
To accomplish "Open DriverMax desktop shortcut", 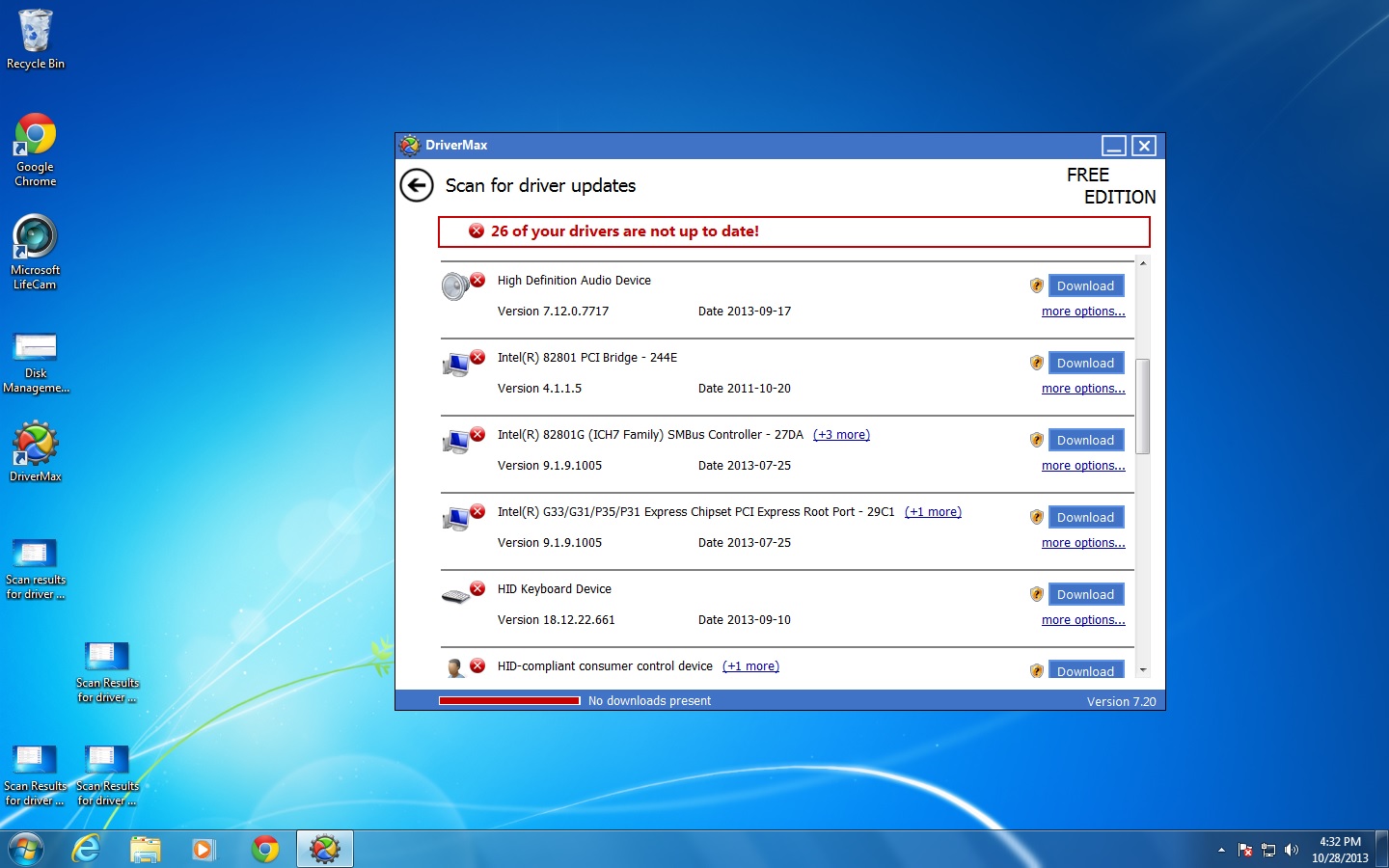I will (36, 451).
